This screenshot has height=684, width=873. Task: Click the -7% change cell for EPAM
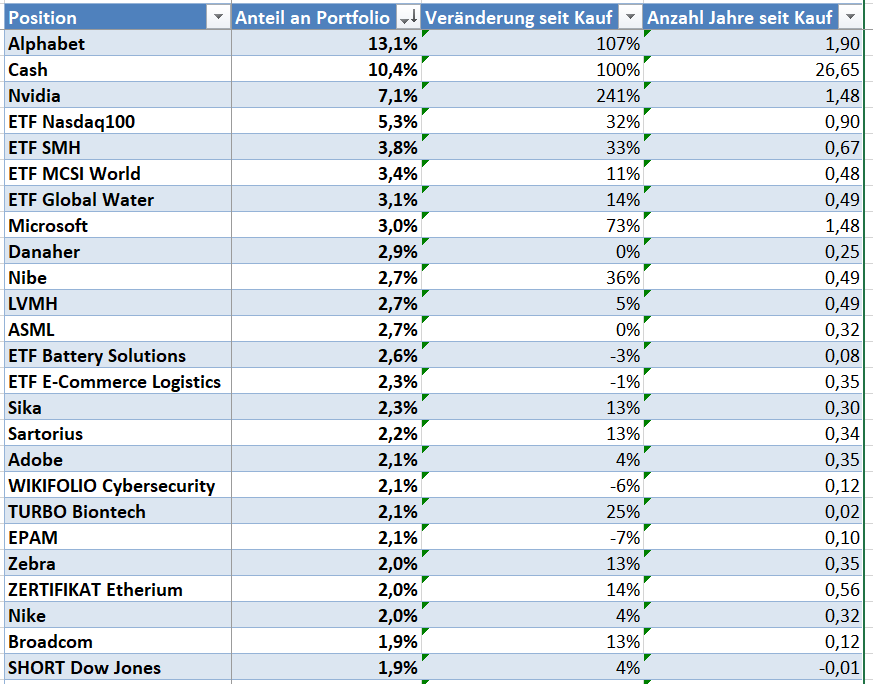(533, 538)
